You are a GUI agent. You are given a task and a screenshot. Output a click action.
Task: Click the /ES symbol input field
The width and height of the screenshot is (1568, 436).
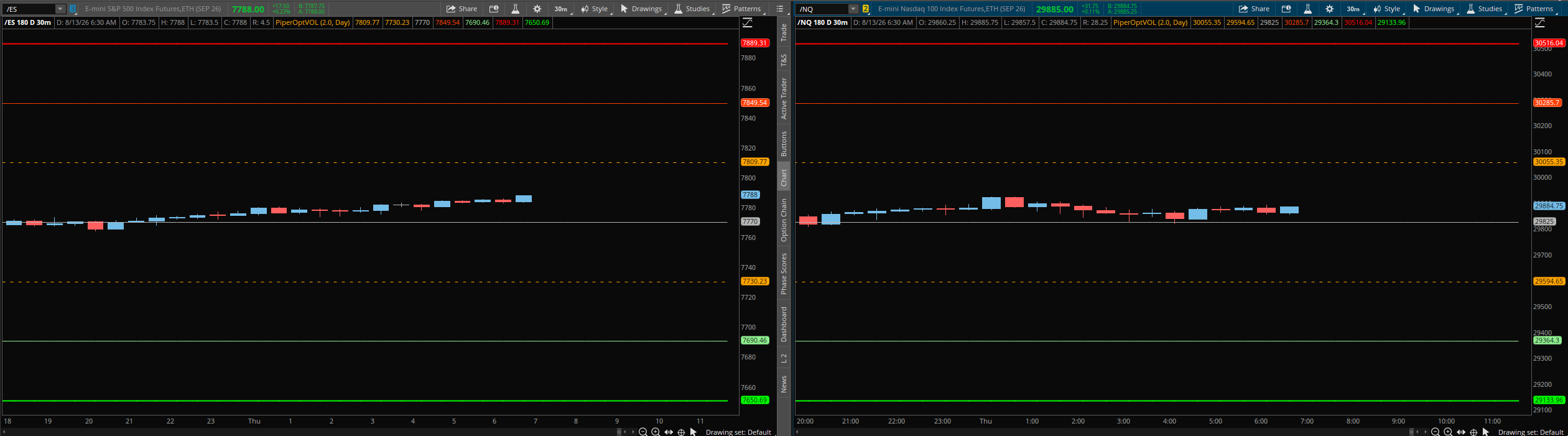(29, 9)
